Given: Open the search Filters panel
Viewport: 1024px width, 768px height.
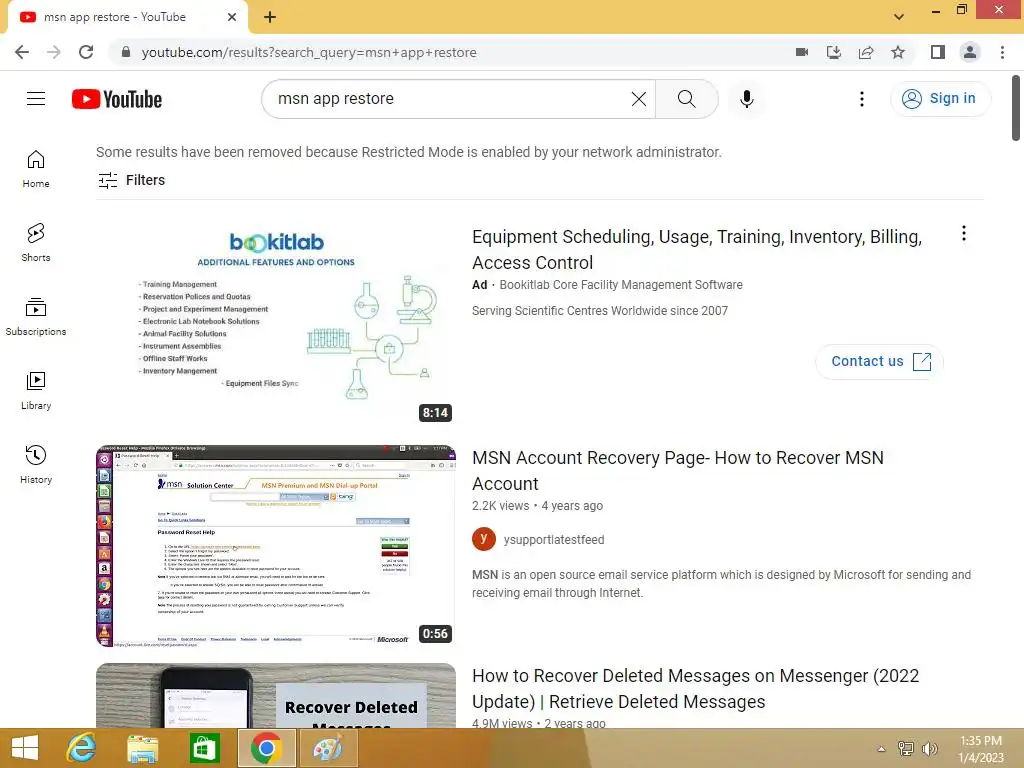Looking at the screenshot, I should tap(131, 180).
